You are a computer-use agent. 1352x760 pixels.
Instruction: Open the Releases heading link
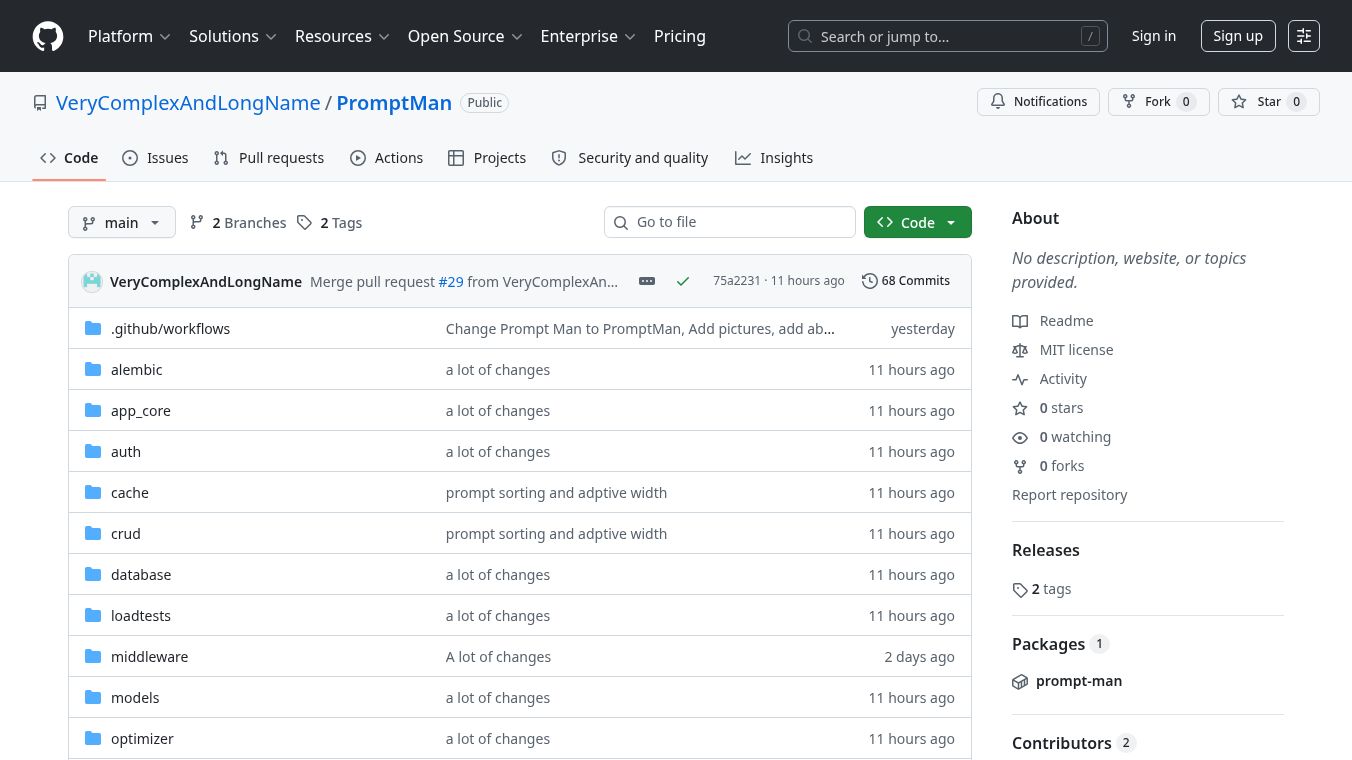tap(1046, 550)
